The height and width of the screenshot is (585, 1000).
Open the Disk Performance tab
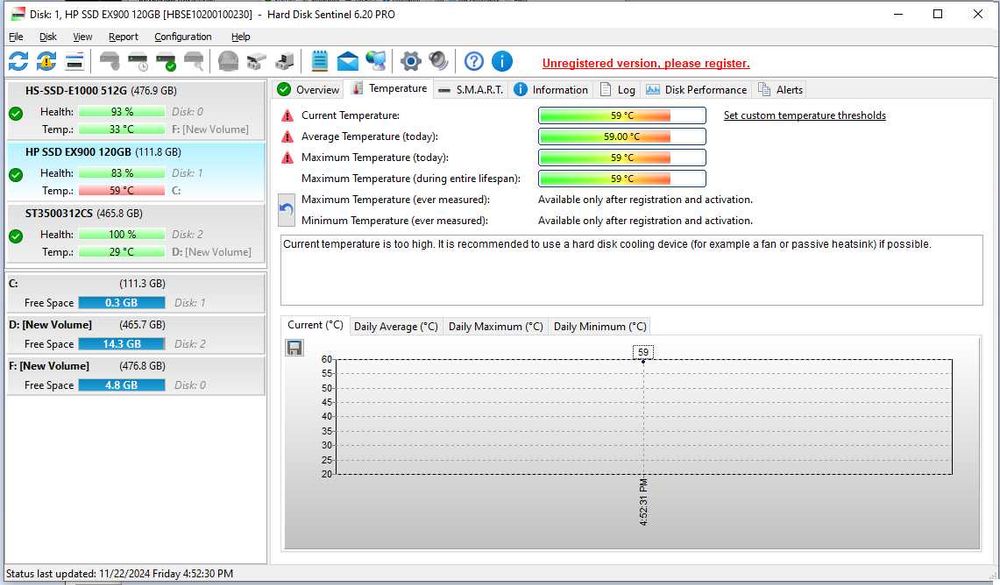click(696, 90)
